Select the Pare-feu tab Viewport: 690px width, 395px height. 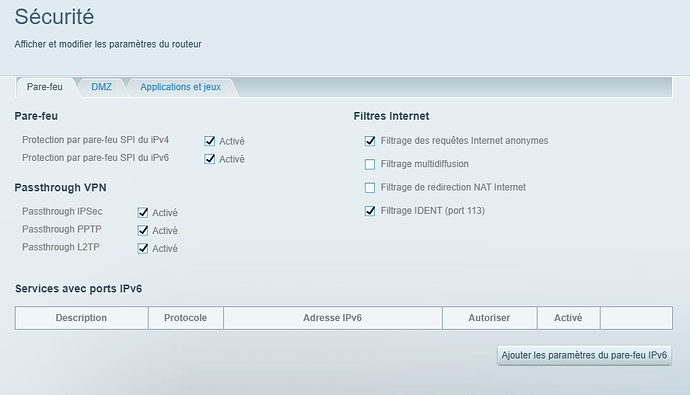coord(45,87)
